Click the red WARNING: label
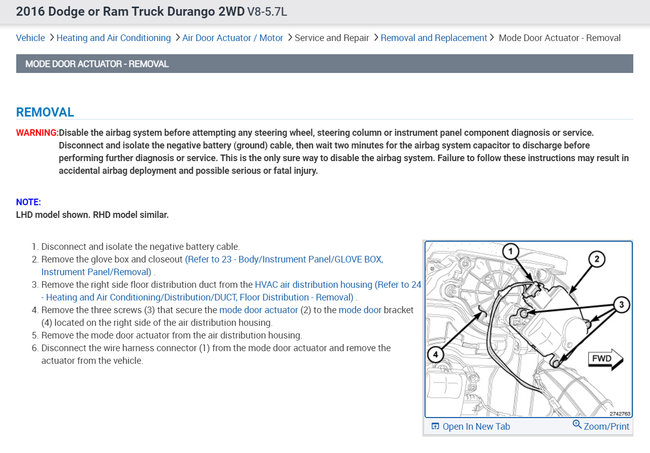Viewport: 650px width, 453px height. (x=37, y=133)
